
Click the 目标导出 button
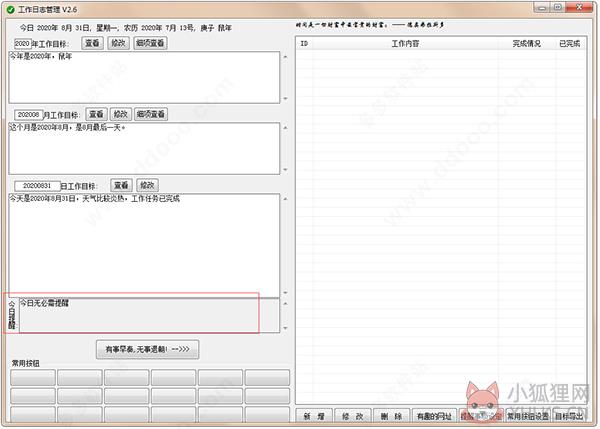tap(569, 416)
